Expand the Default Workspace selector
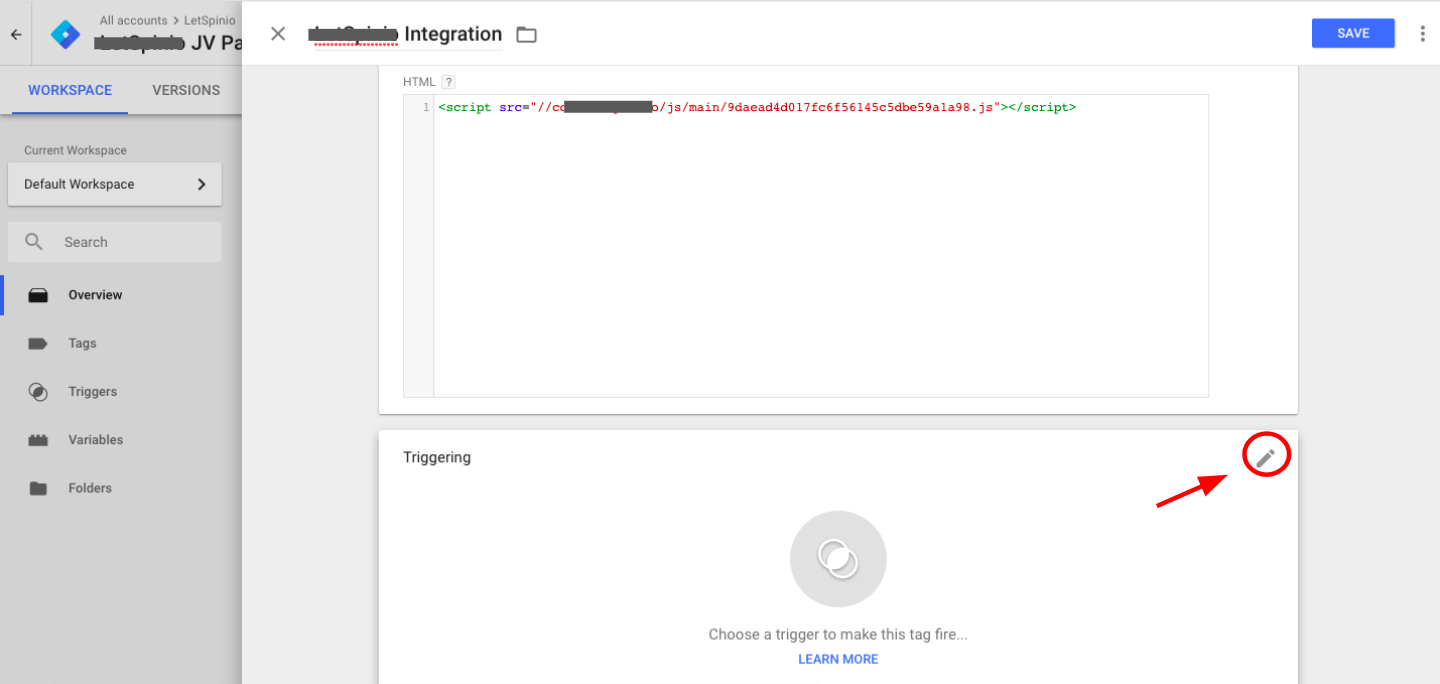 click(115, 184)
